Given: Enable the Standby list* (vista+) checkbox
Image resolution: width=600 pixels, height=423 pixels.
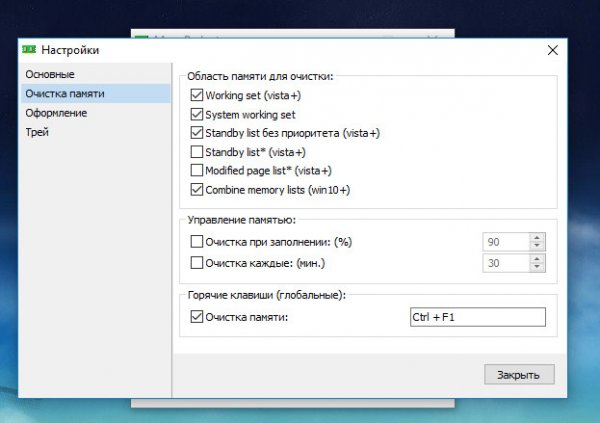Looking at the screenshot, I should 197,152.
